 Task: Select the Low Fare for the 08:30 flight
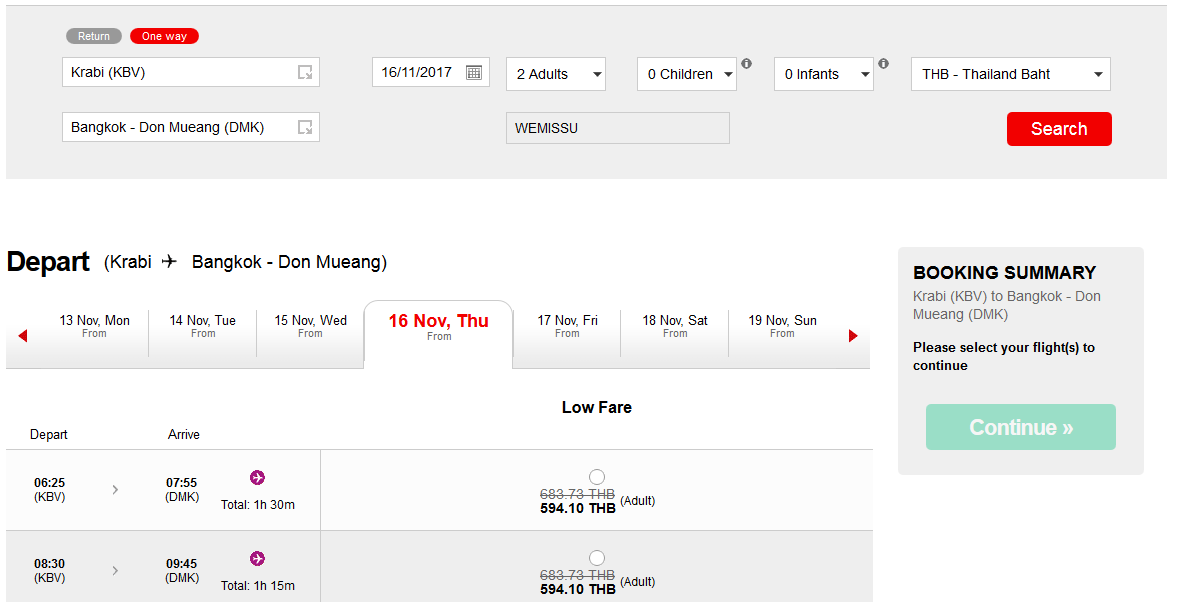[597, 558]
